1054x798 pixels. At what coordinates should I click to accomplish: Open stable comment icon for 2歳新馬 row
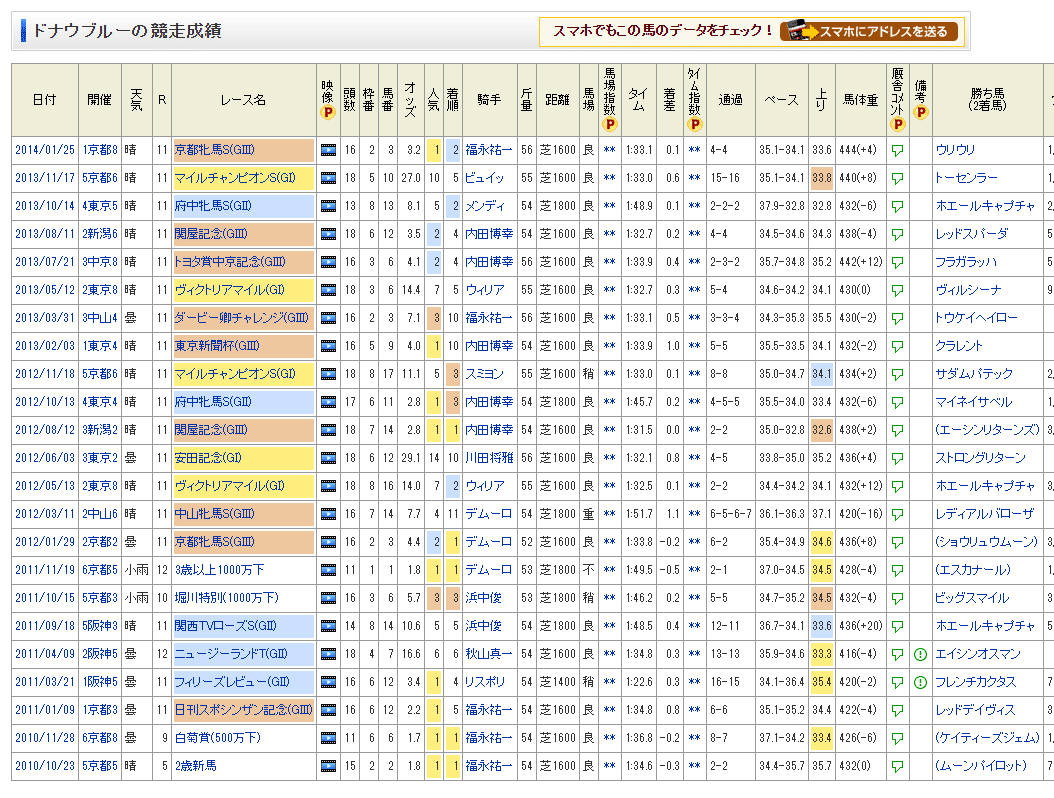897,766
